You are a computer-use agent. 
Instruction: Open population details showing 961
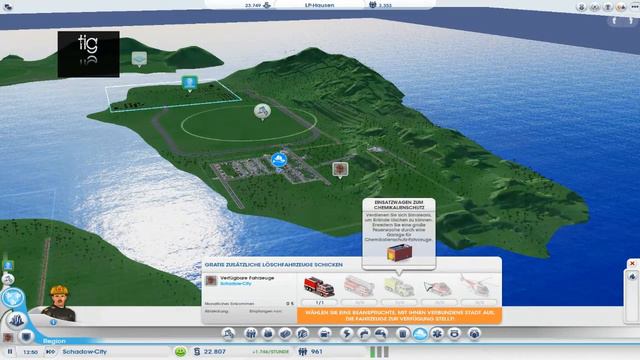tap(311, 351)
